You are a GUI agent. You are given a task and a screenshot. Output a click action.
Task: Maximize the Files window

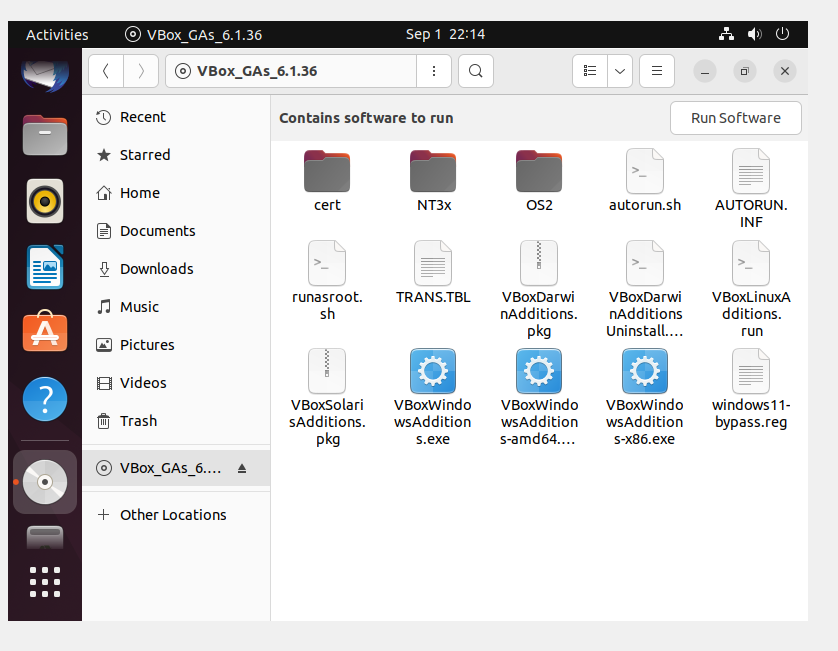click(x=744, y=71)
